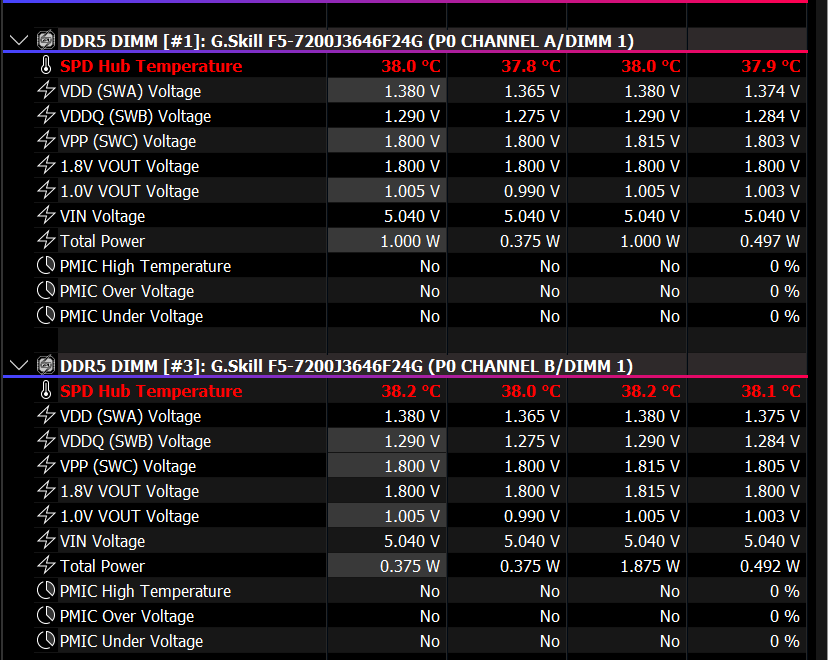Select the '0.497 W' average power value
828x660 pixels.
[770, 241]
